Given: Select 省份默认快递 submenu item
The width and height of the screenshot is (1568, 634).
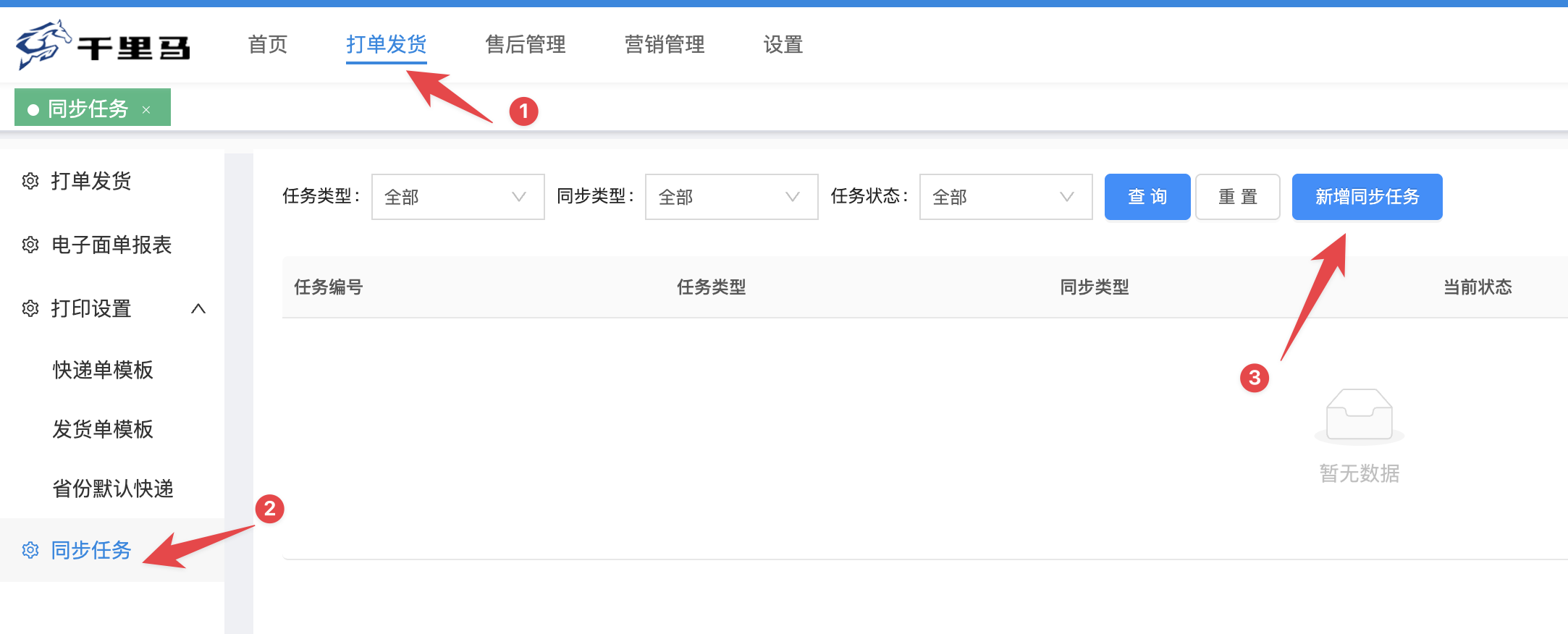Looking at the screenshot, I should point(113,489).
